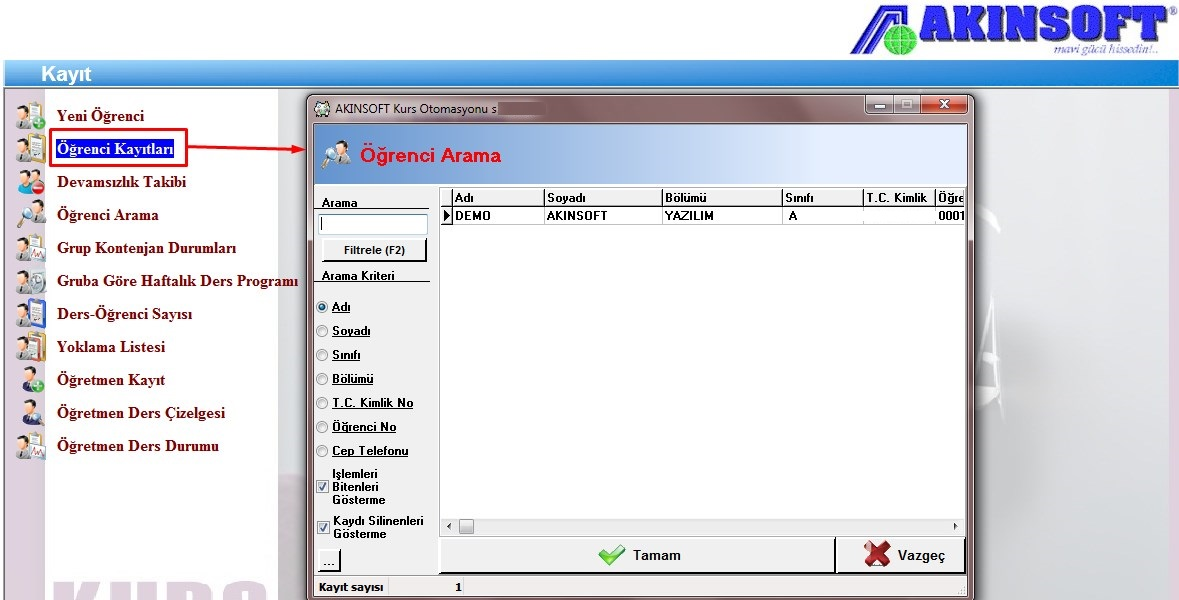Viewport: 1179px width, 600px height.
Task: Click the Grup Kontenjan Durumları icon
Action: pos(31,248)
